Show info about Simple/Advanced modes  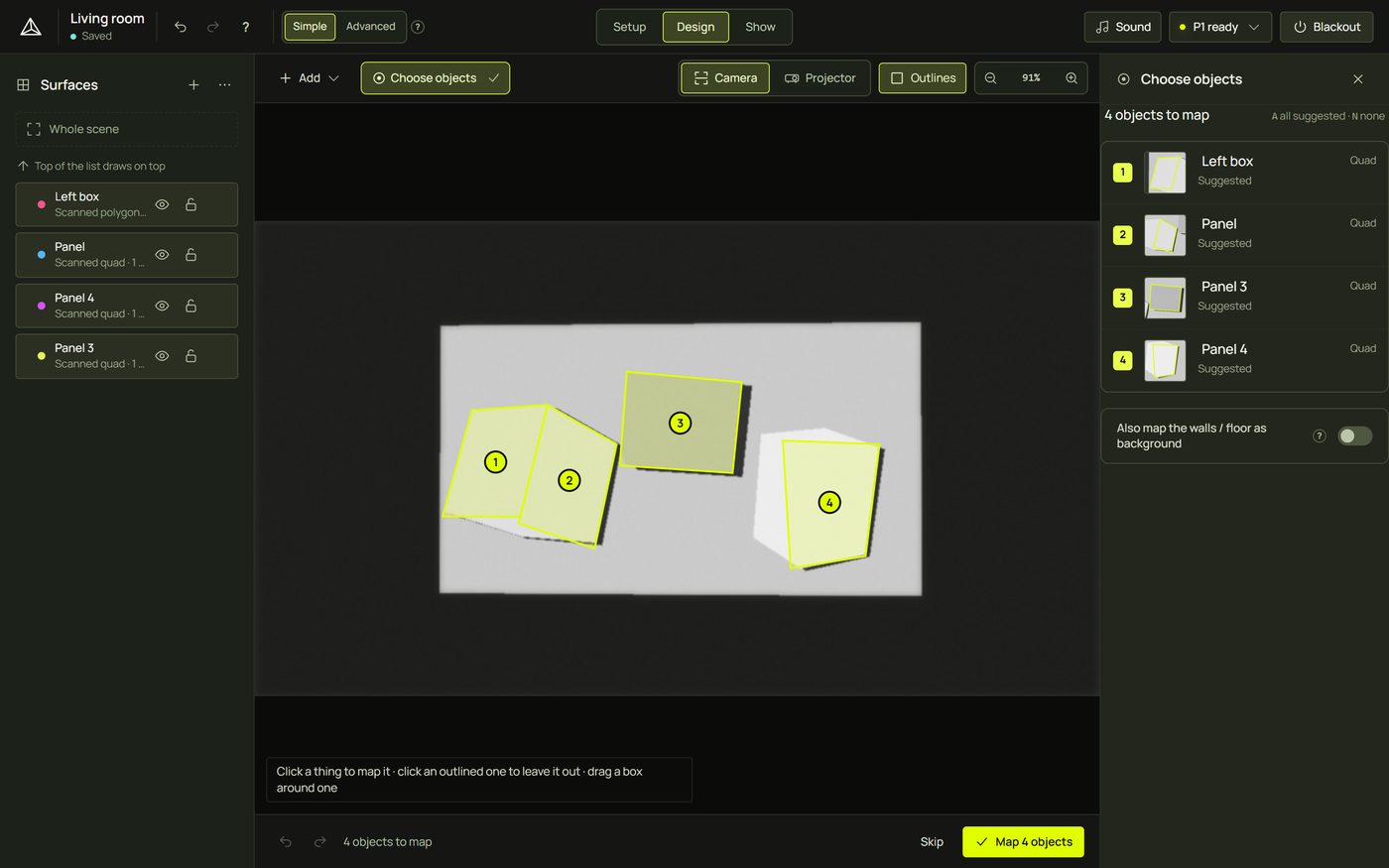(x=418, y=27)
